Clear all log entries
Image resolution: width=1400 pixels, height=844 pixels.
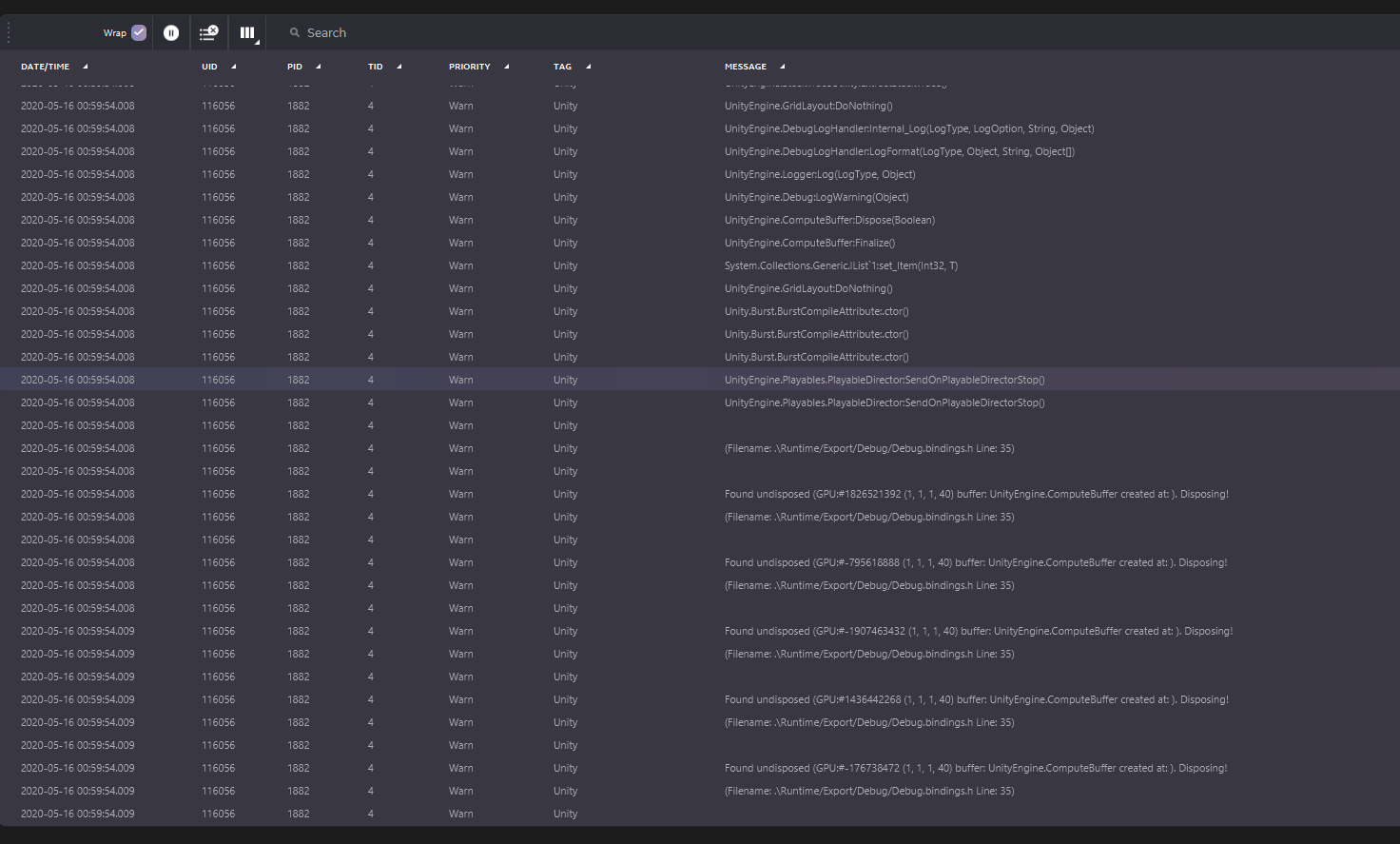[x=208, y=31]
